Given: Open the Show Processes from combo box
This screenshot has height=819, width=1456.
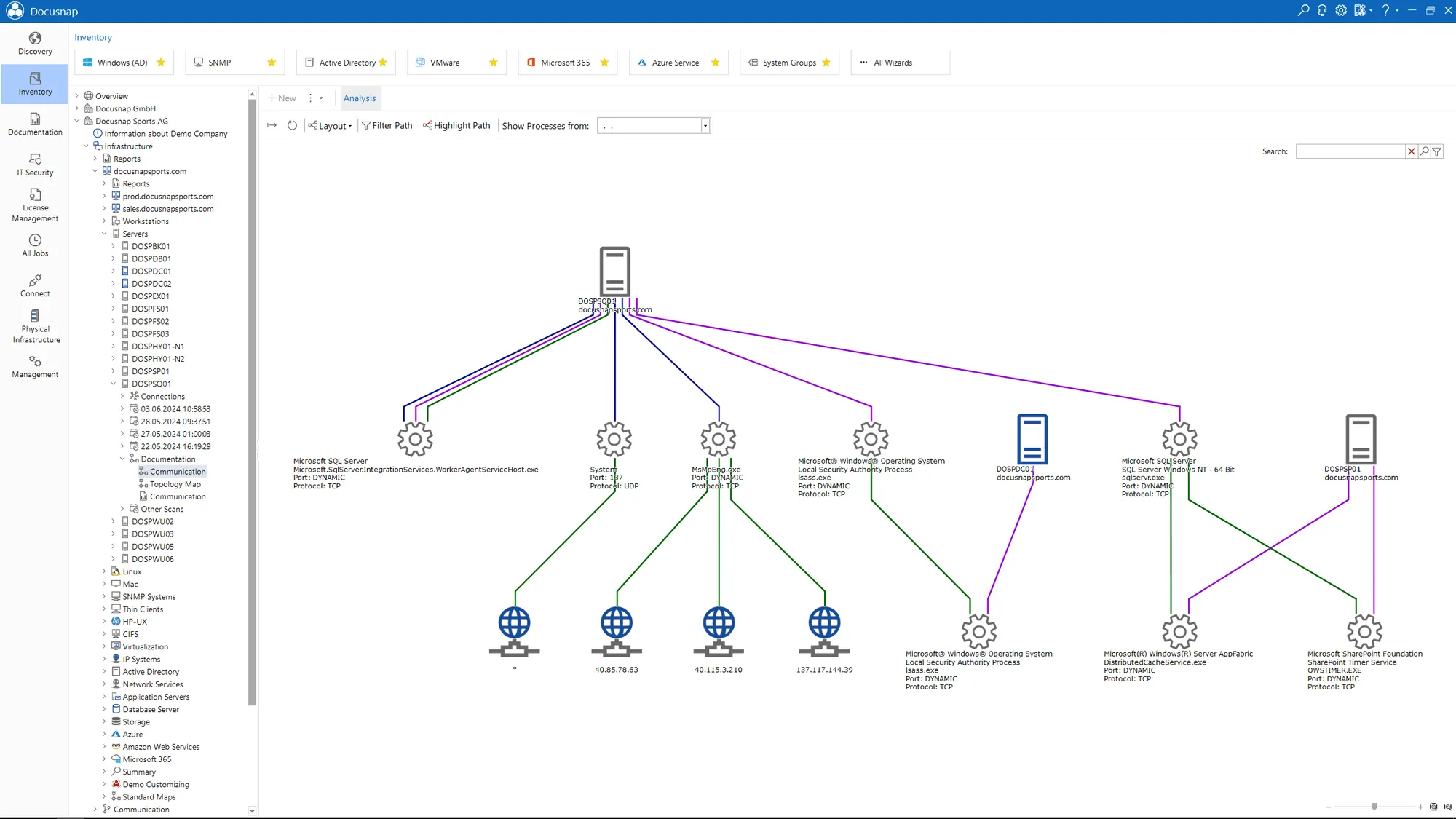Looking at the screenshot, I should [x=654, y=126].
